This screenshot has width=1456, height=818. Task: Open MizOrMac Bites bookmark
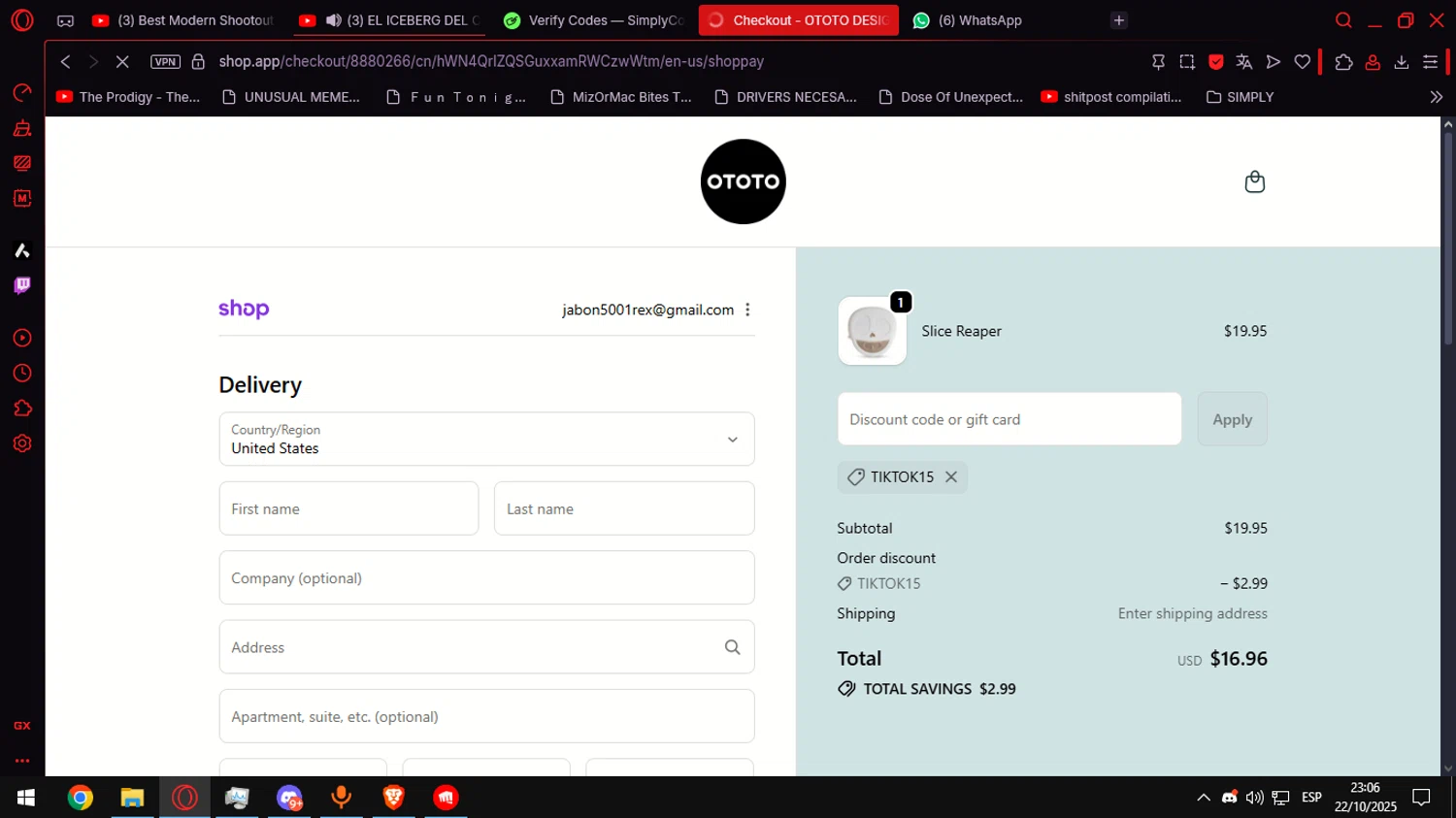621,97
